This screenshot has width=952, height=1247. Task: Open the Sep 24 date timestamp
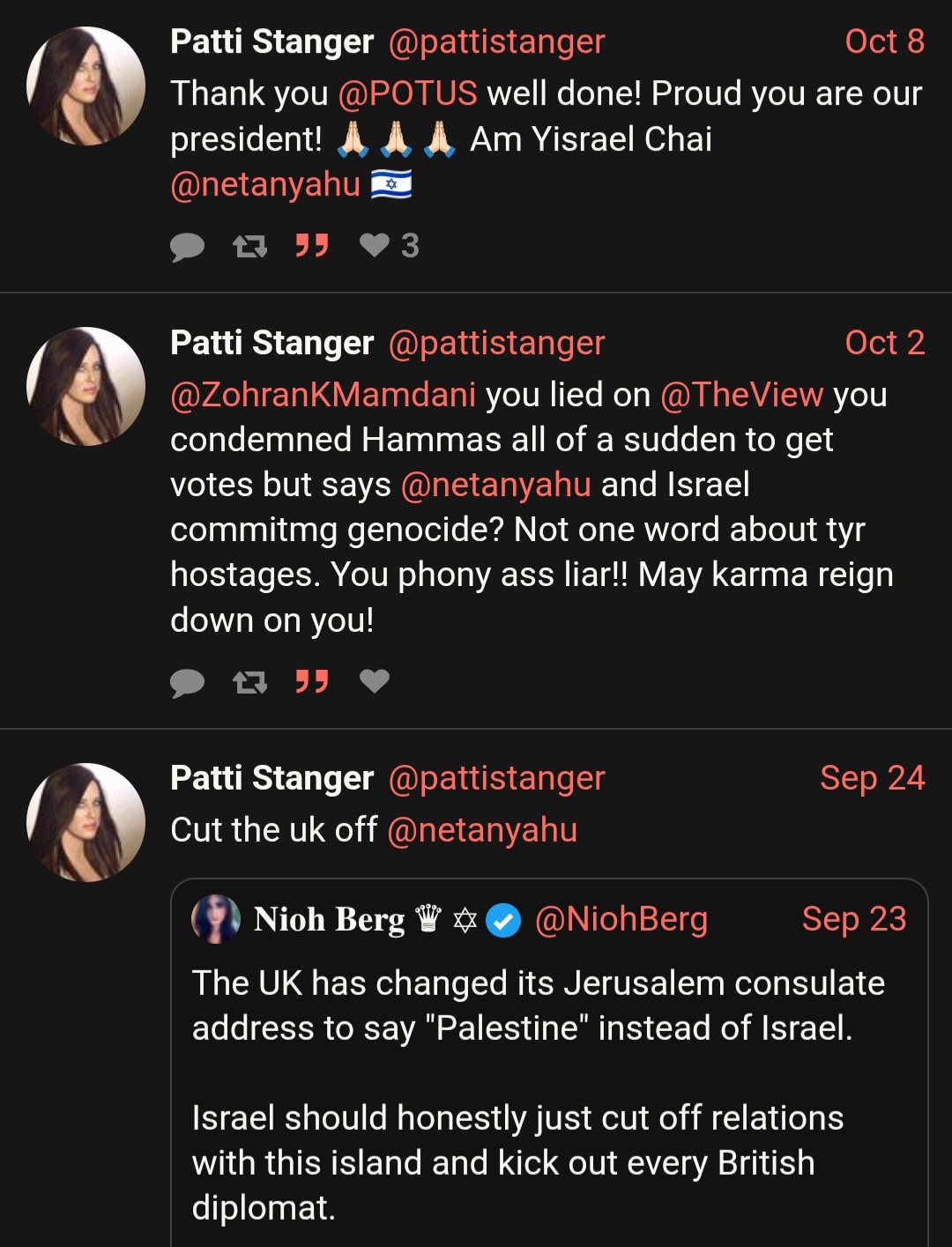tap(873, 778)
